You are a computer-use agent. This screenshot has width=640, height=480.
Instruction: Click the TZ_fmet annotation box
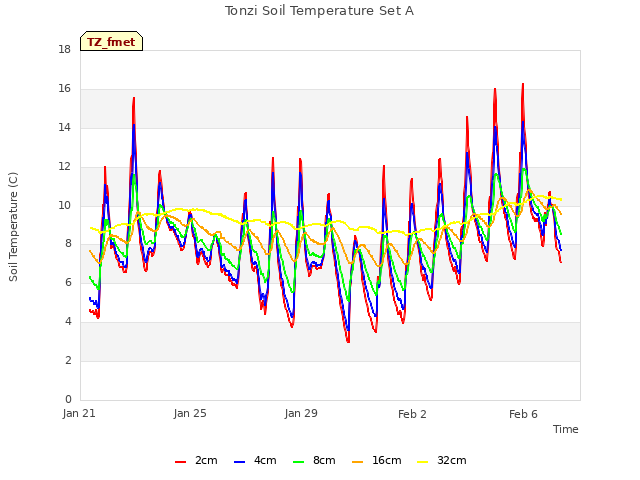coord(111,41)
